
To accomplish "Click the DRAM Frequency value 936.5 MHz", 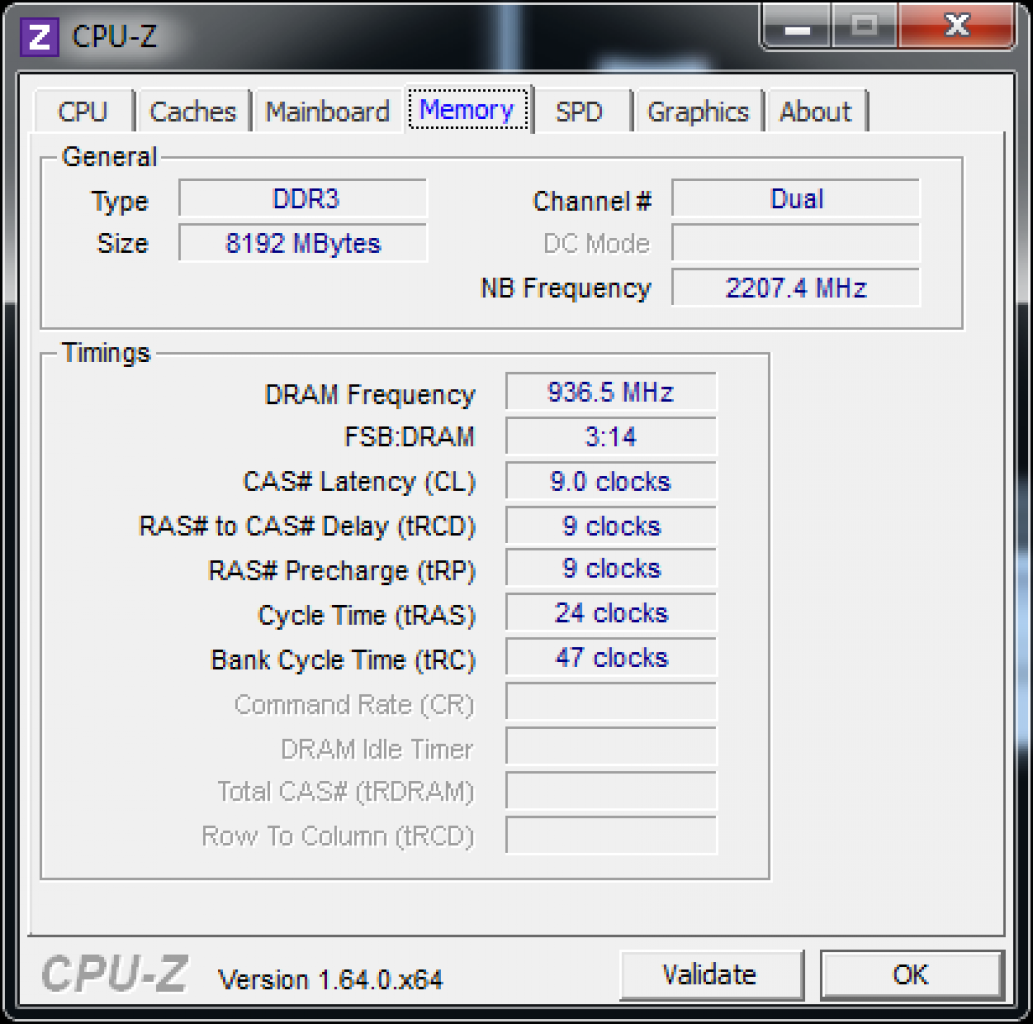I will tap(611, 392).
